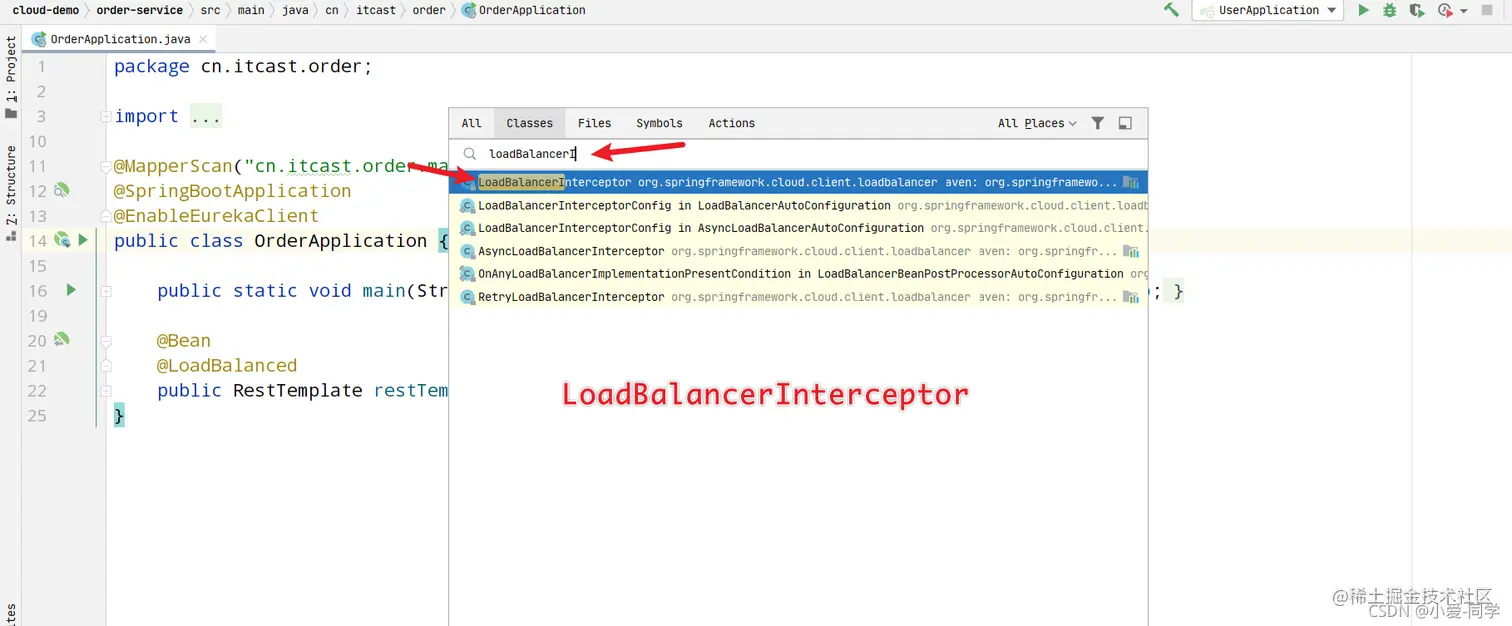Expand the folded restTemplate method at line 22

(105, 391)
